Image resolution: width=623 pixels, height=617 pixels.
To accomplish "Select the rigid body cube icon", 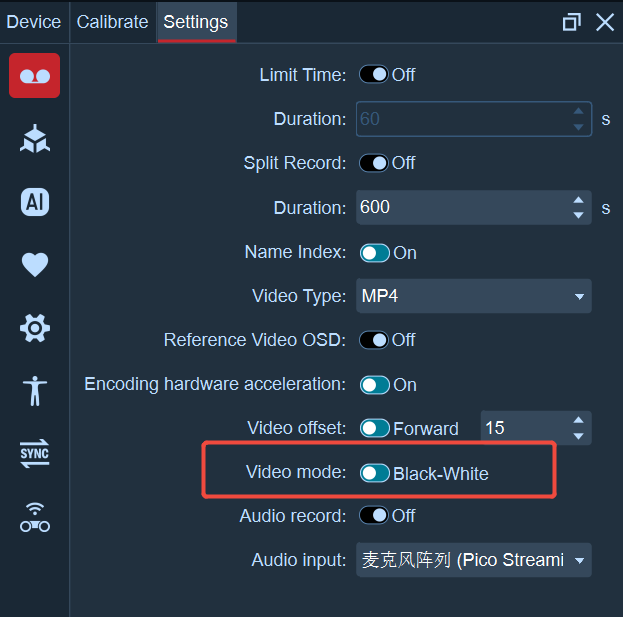I will [35, 139].
